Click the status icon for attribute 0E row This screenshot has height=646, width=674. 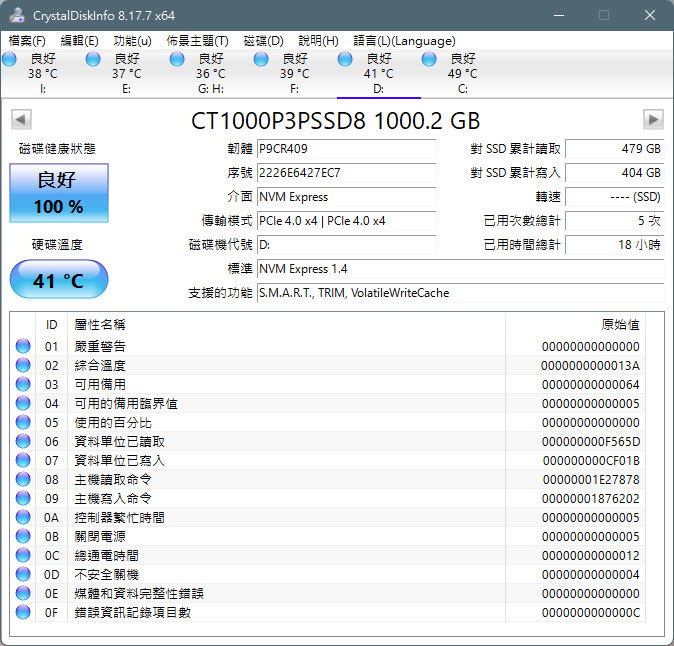click(23, 594)
